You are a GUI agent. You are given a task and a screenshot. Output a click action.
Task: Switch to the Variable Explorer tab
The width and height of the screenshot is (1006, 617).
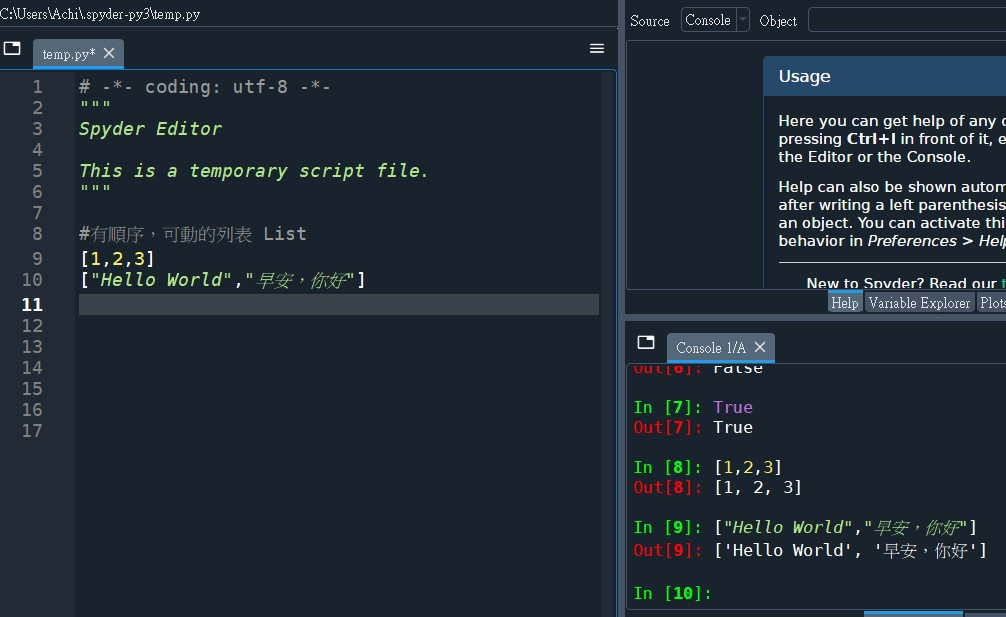(919, 303)
